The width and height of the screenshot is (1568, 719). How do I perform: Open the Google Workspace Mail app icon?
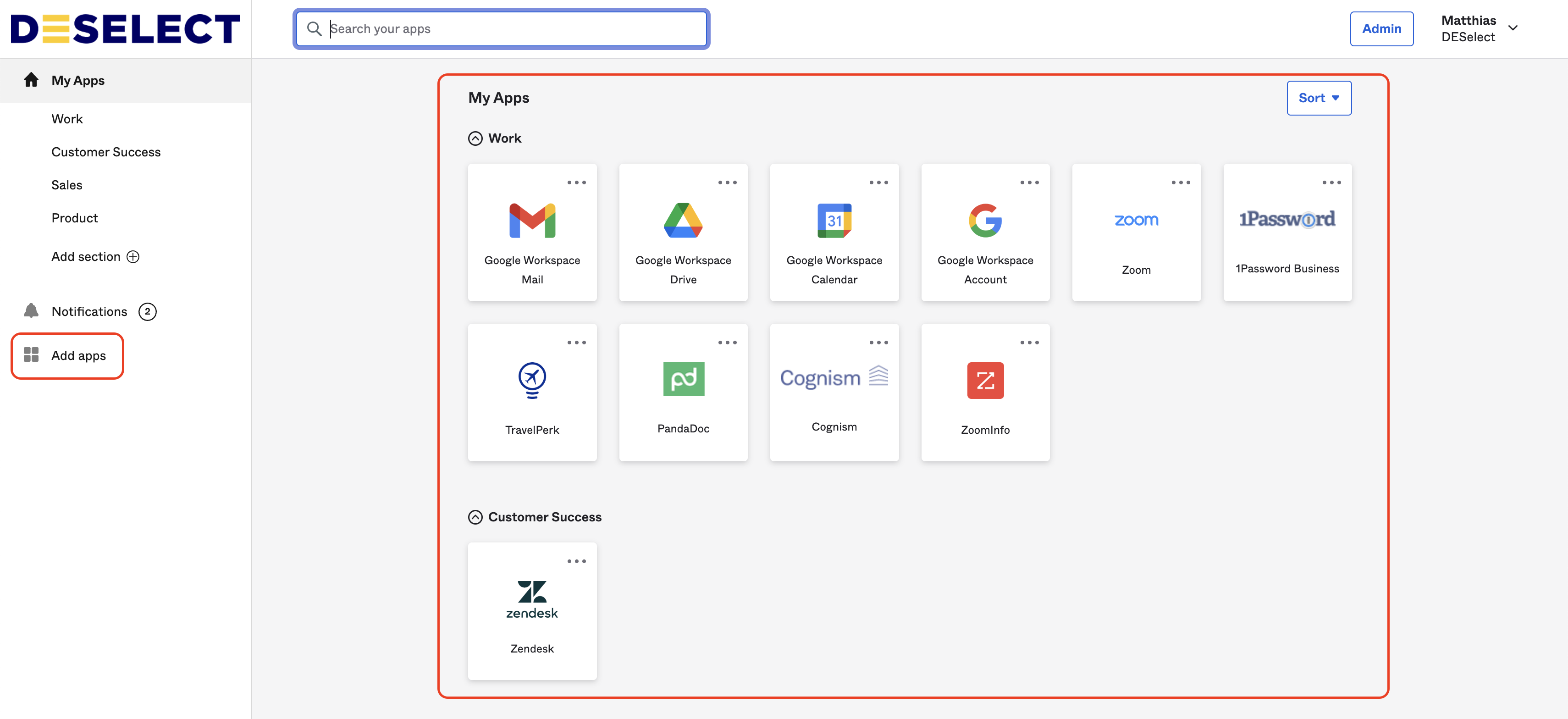(532, 221)
